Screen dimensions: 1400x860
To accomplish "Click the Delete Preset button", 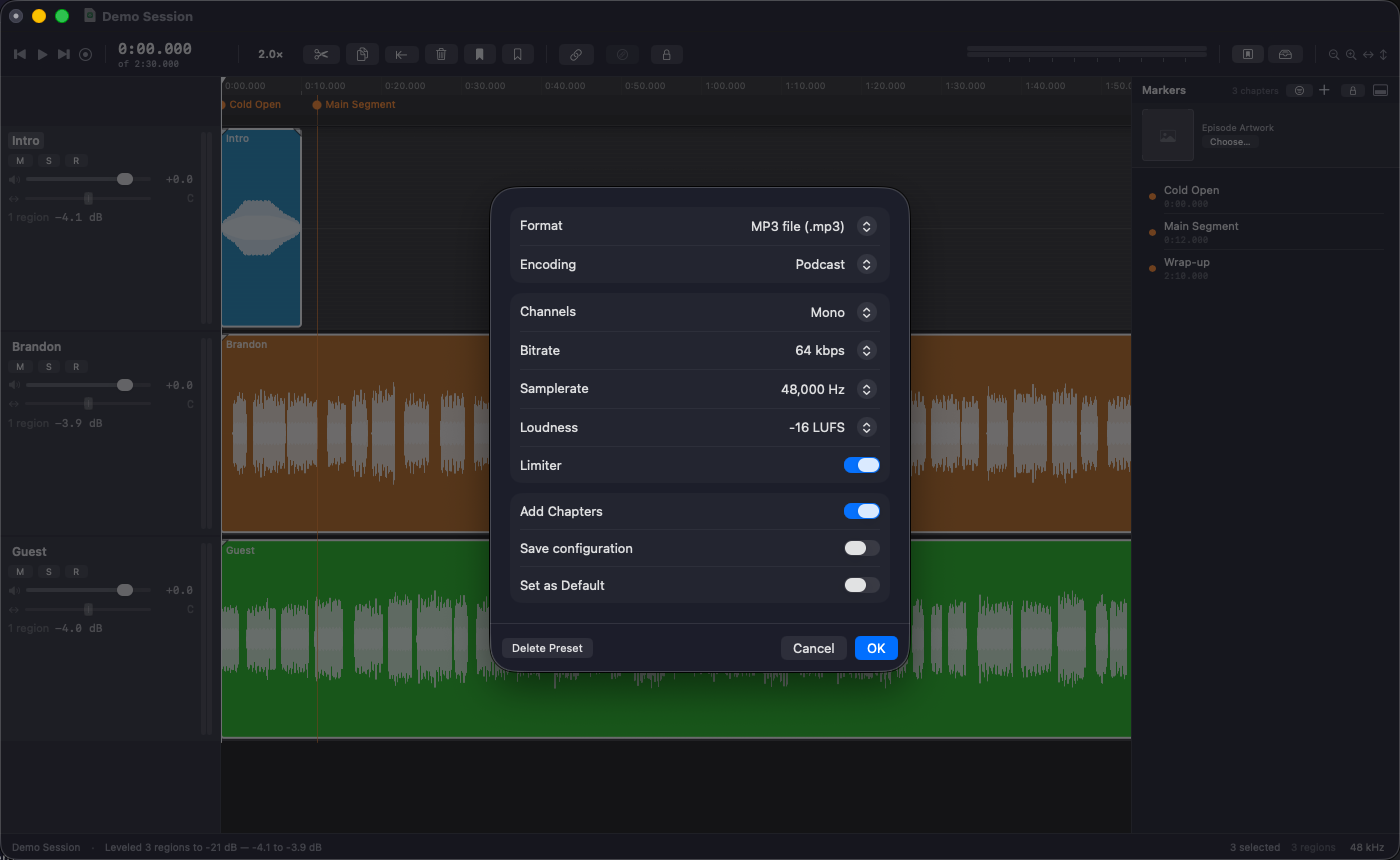I will 547,648.
